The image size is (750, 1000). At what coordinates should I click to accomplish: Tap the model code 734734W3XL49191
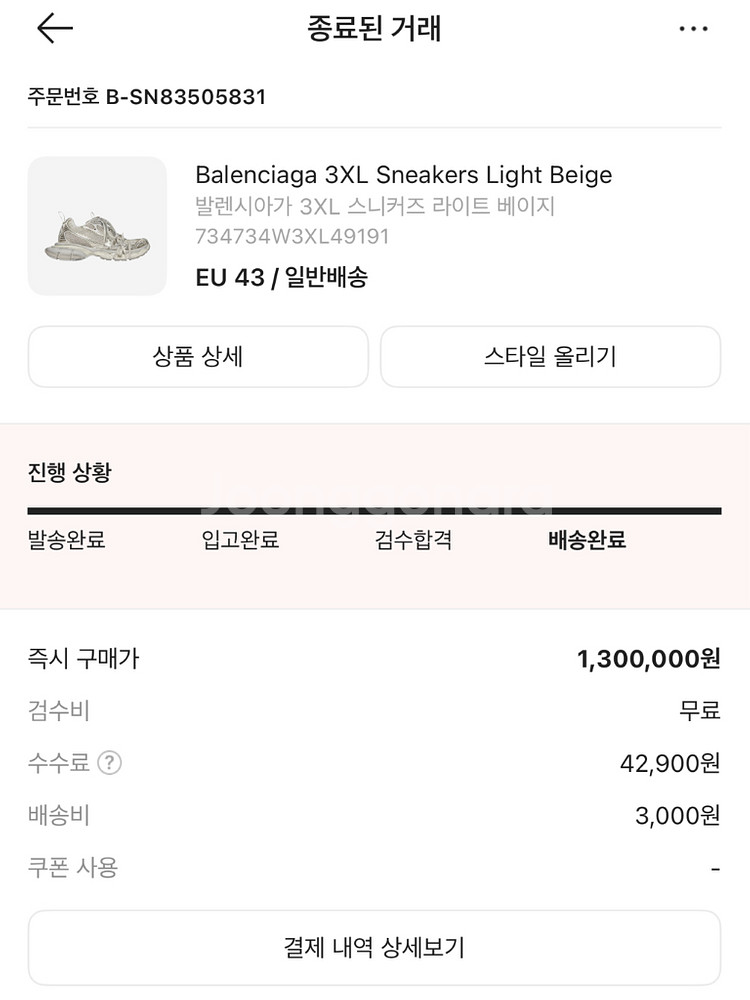tap(292, 237)
